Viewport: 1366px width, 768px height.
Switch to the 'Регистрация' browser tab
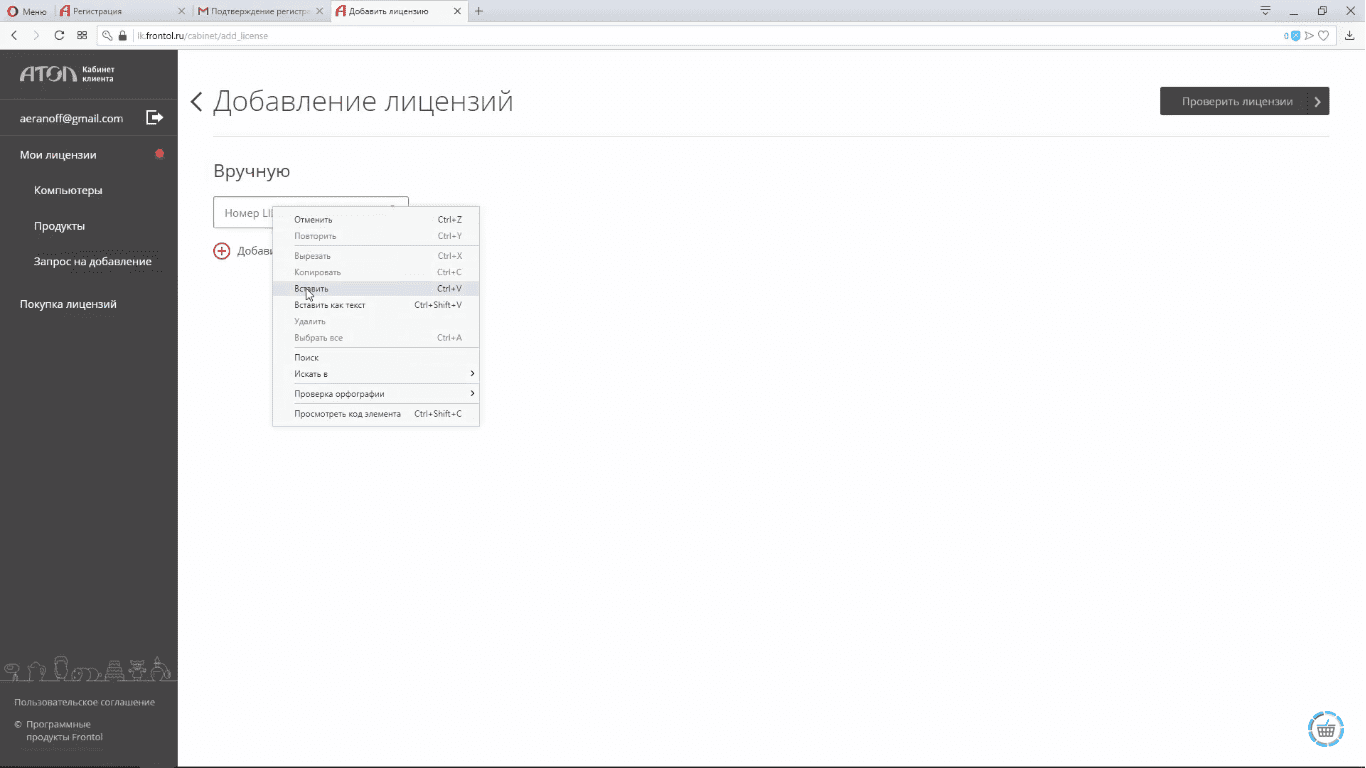pyautogui.click(x=120, y=11)
